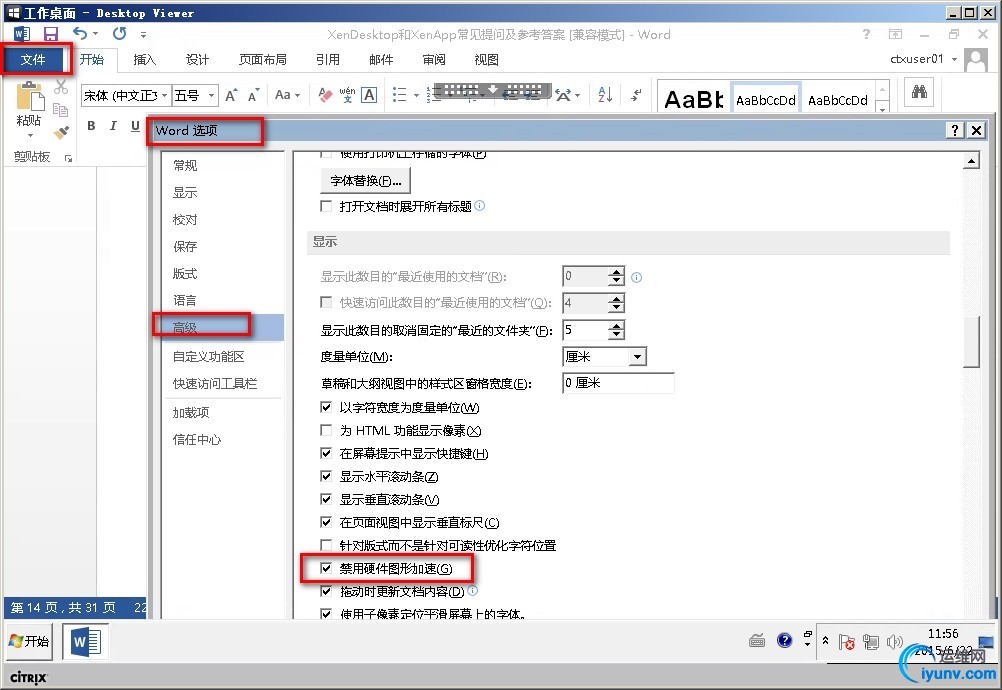The width and height of the screenshot is (1002, 690).
Task: Open the font name 宋体 dropdown
Action: (164, 95)
